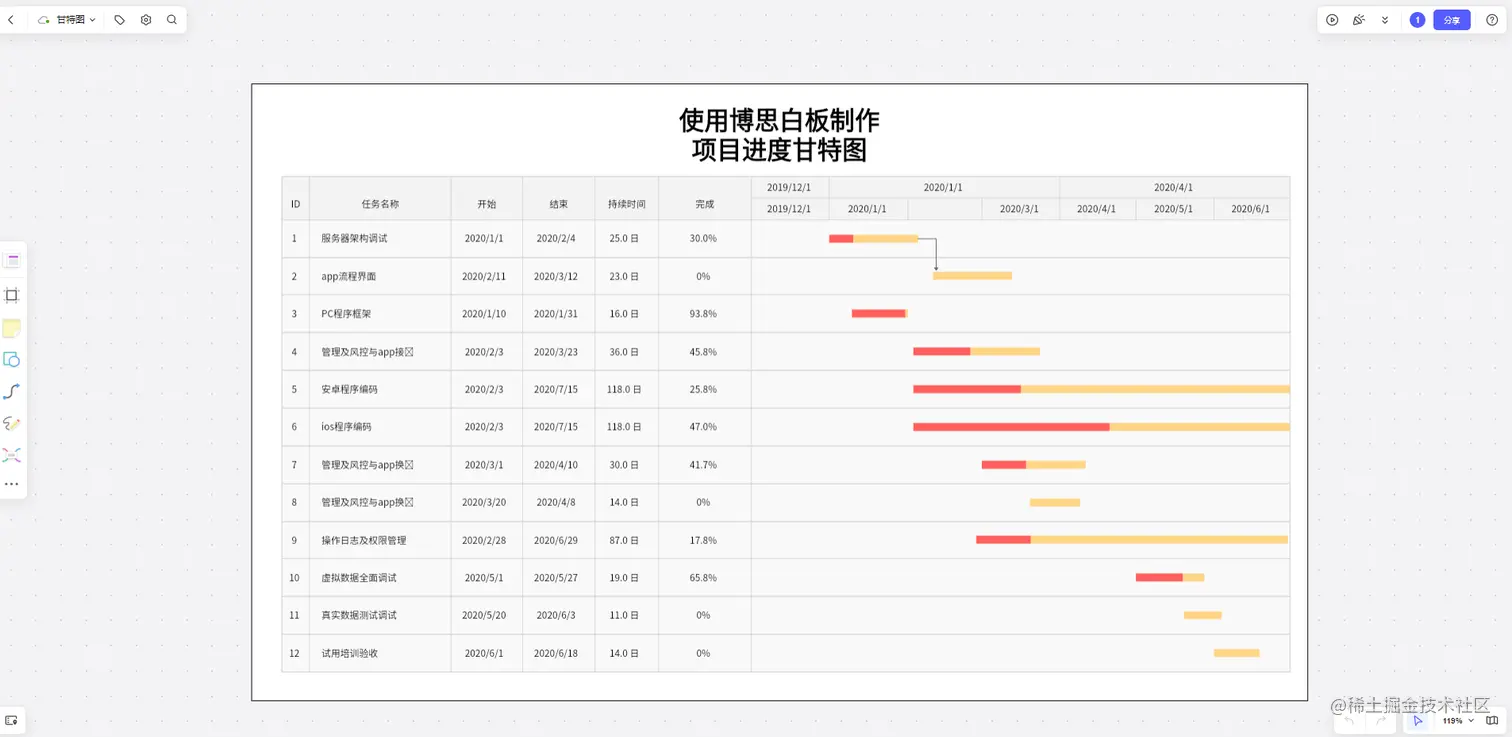Screen dimensions: 1512x737
Task: Select the template tool in left sidebar
Action: [12, 261]
